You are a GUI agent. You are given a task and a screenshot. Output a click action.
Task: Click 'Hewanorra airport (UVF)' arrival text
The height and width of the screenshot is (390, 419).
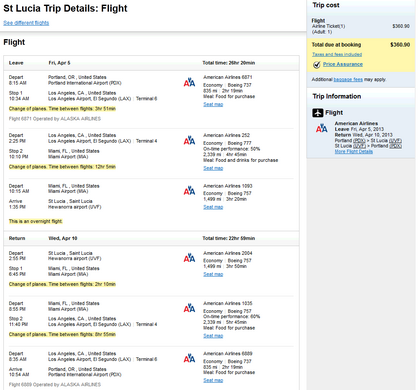[75, 207]
